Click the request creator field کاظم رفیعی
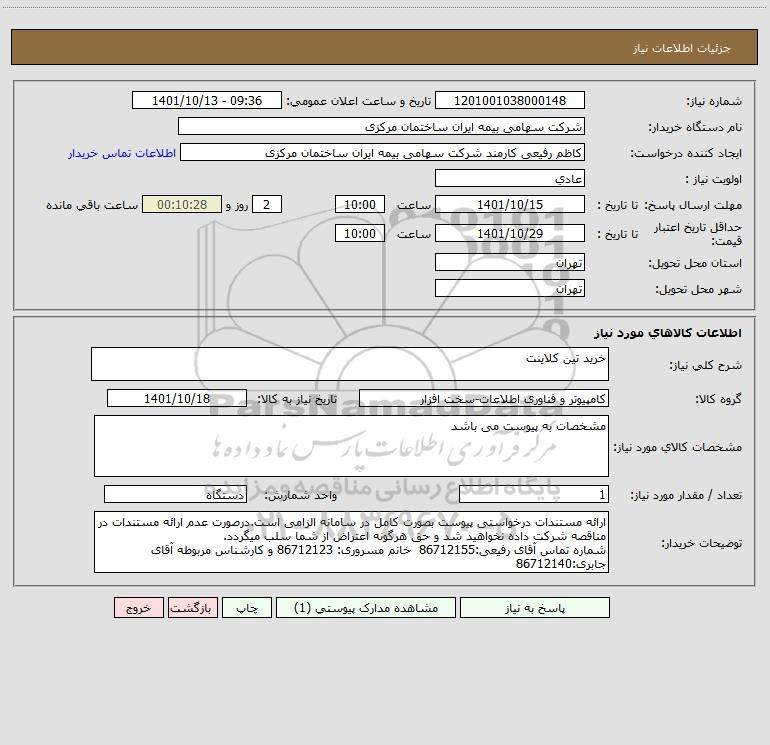The width and height of the screenshot is (770, 745). [383, 153]
